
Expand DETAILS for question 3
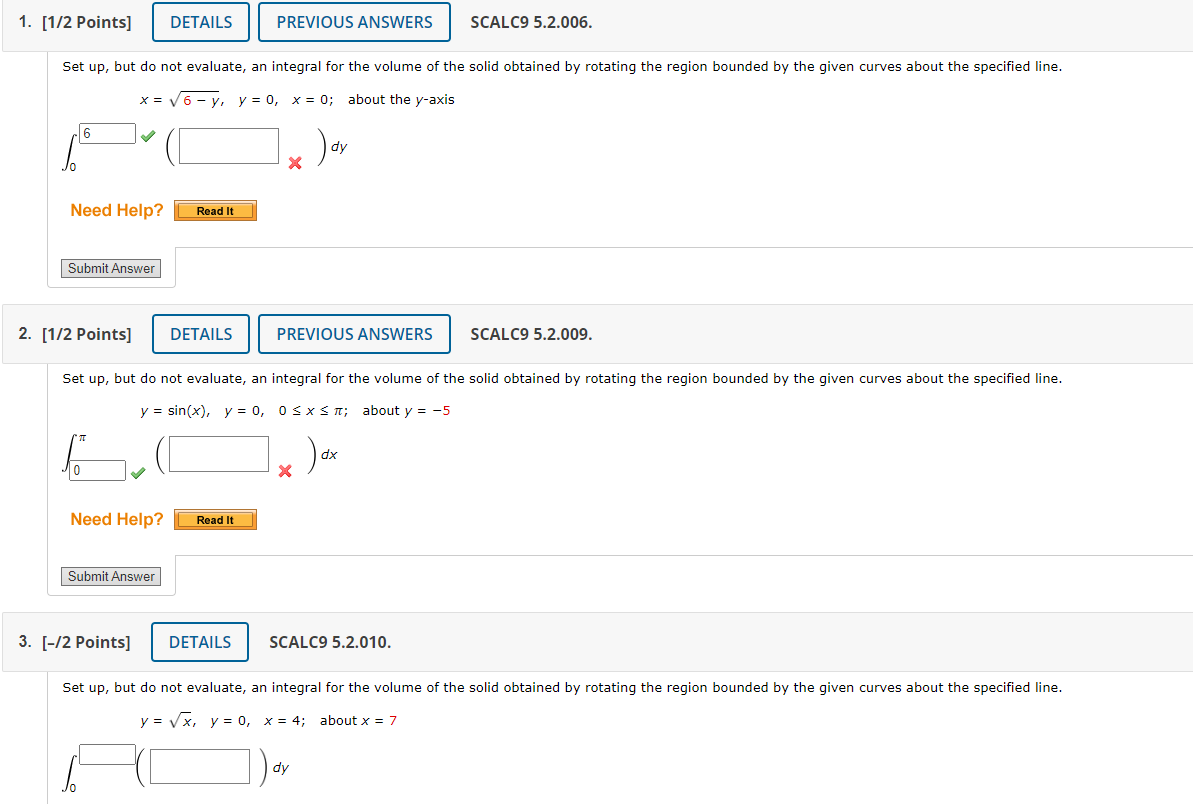[200, 642]
